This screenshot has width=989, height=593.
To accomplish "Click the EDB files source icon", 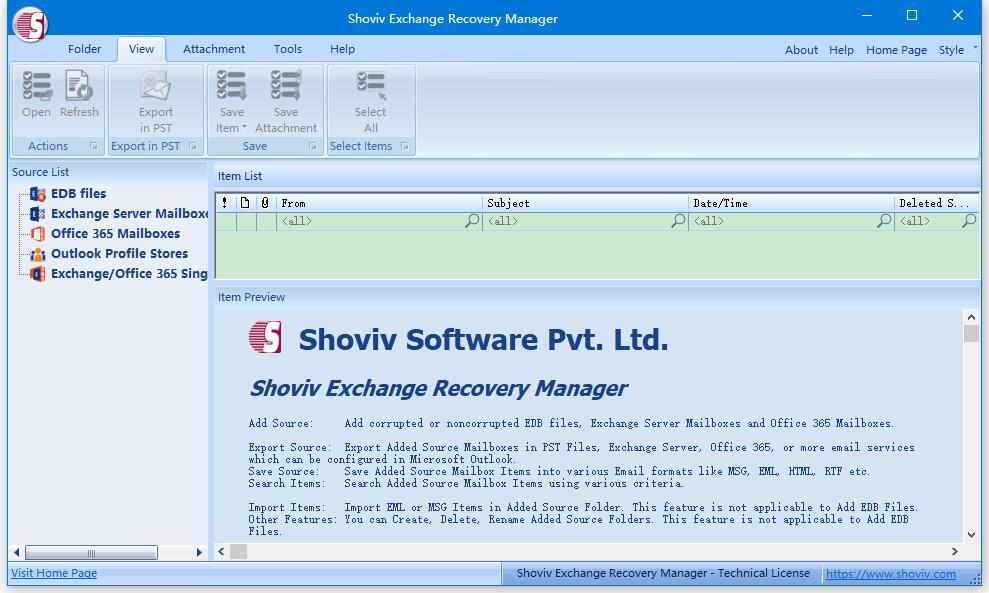I will [x=38, y=194].
